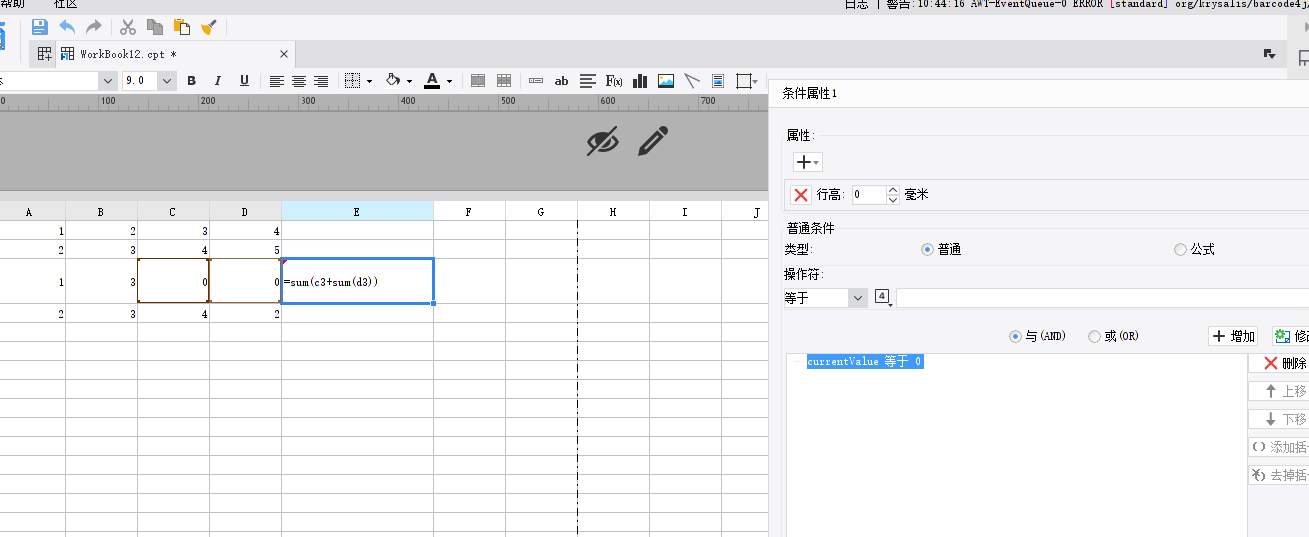Click the 下移 move down button

tap(1279, 419)
